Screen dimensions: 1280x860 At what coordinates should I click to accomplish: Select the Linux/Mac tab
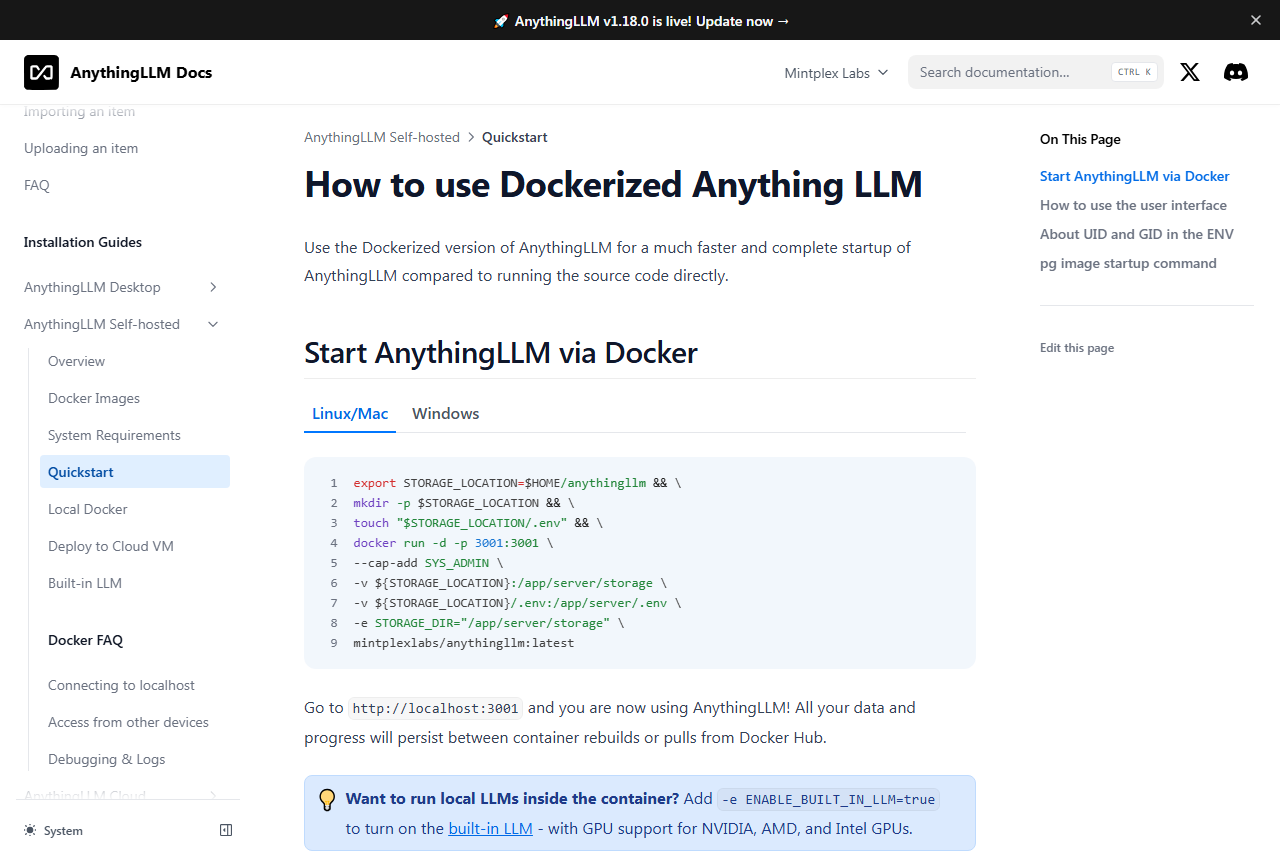350,414
